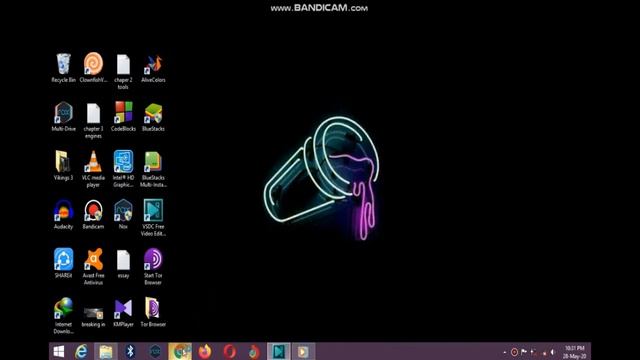This screenshot has height=360, width=640.
Task: Open the Opera taskbar icon
Action: pos(229,351)
